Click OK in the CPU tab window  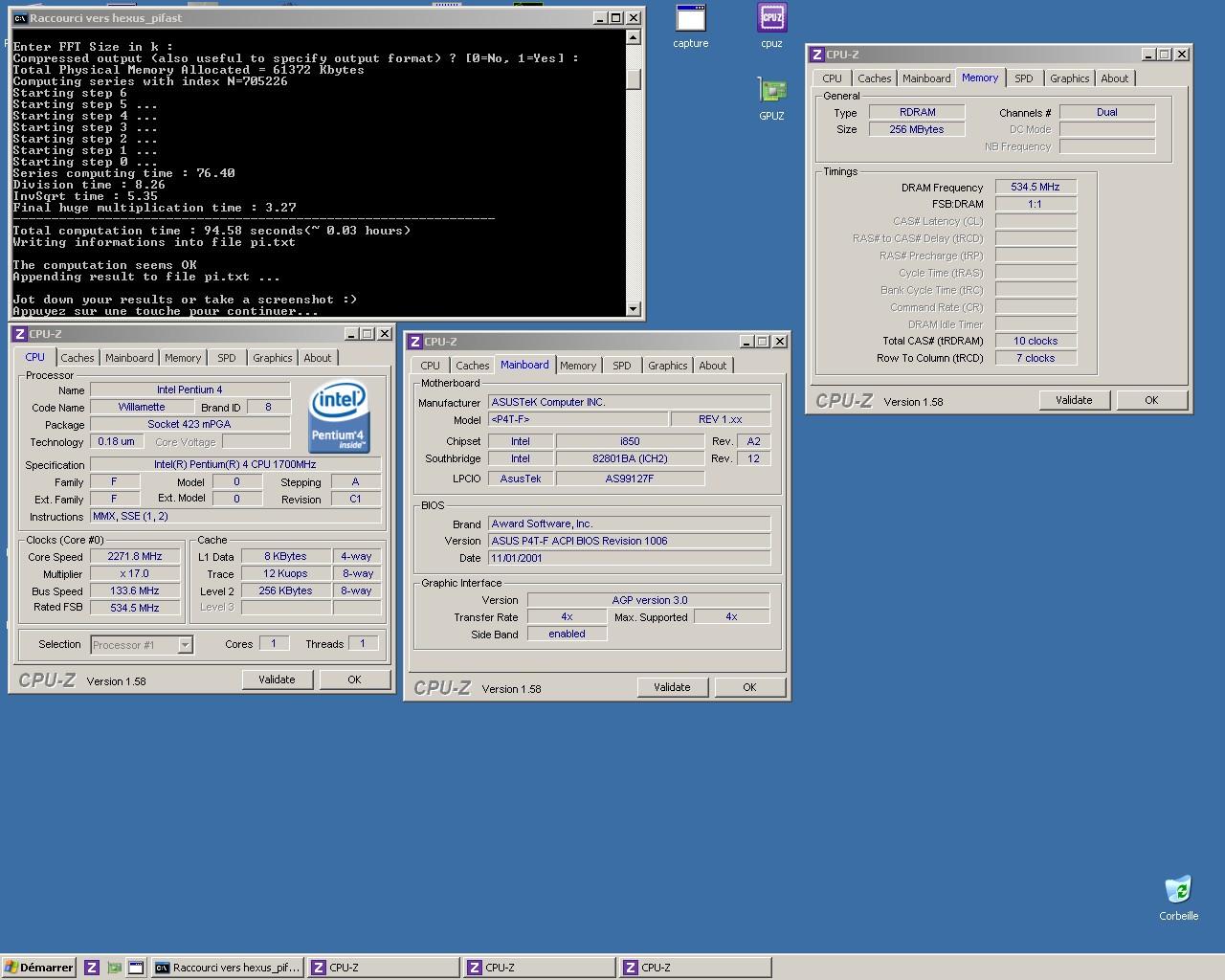[354, 679]
